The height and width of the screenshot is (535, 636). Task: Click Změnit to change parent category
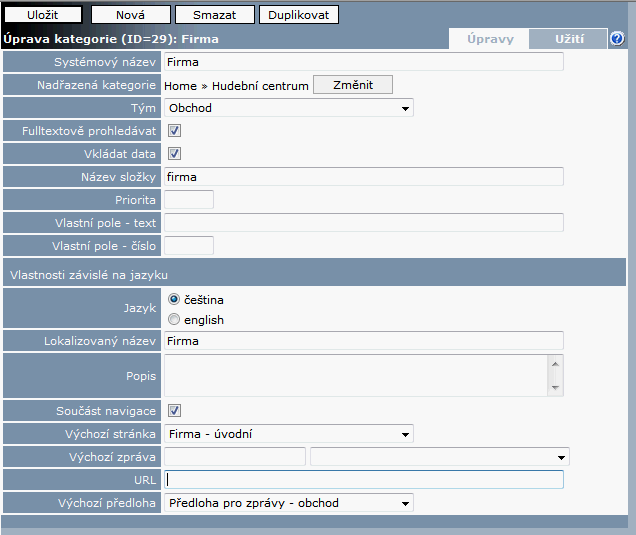click(x=352, y=85)
